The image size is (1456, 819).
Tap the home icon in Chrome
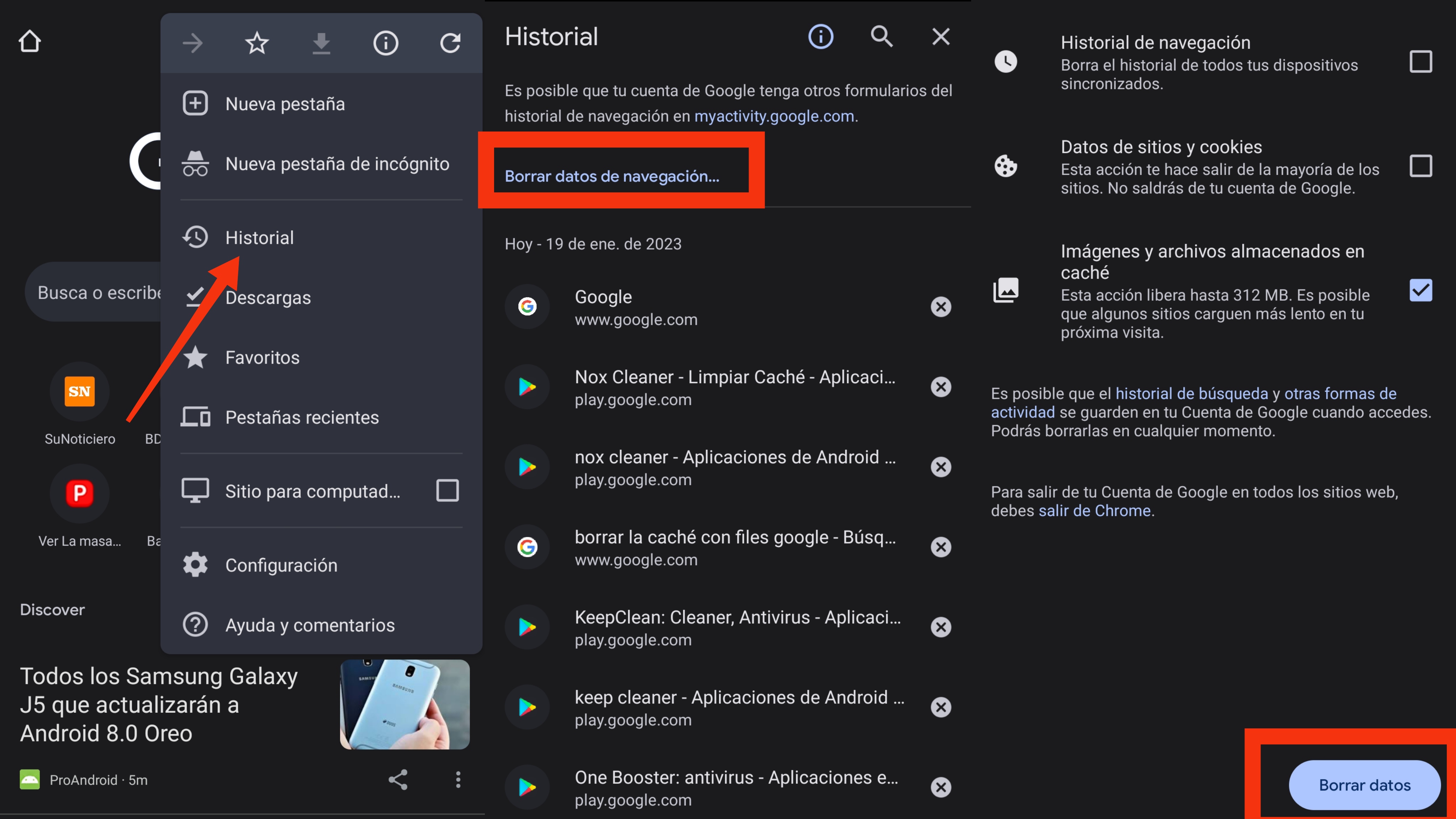[30, 42]
